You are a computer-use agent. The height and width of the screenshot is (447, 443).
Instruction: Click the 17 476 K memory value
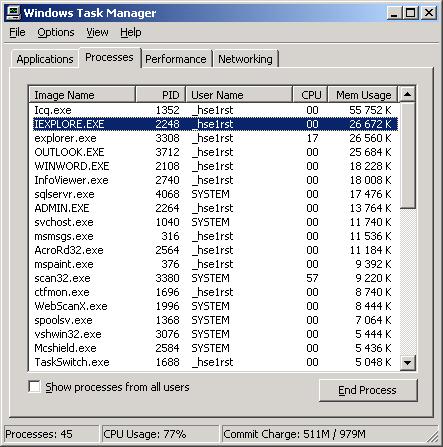pyautogui.click(x=370, y=194)
